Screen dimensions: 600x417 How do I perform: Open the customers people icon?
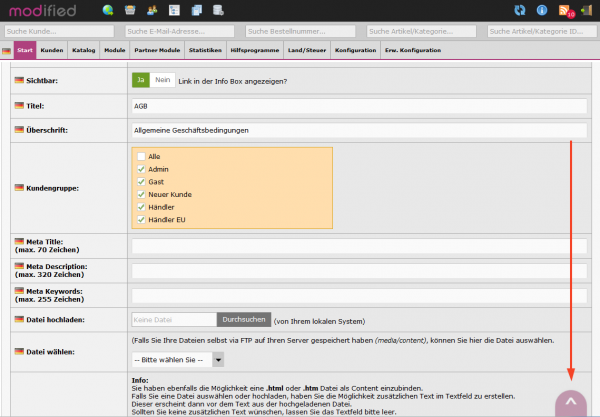tap(152, 10)
